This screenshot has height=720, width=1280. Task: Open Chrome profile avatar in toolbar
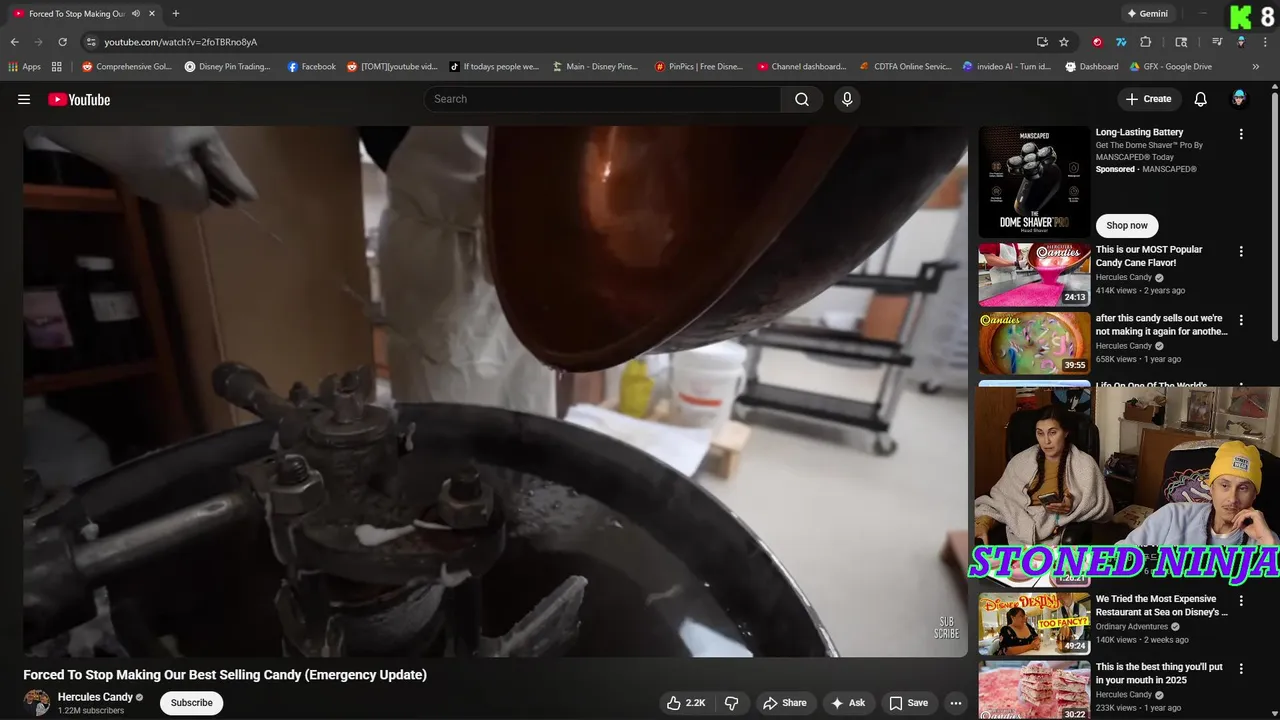(1241, 42)
